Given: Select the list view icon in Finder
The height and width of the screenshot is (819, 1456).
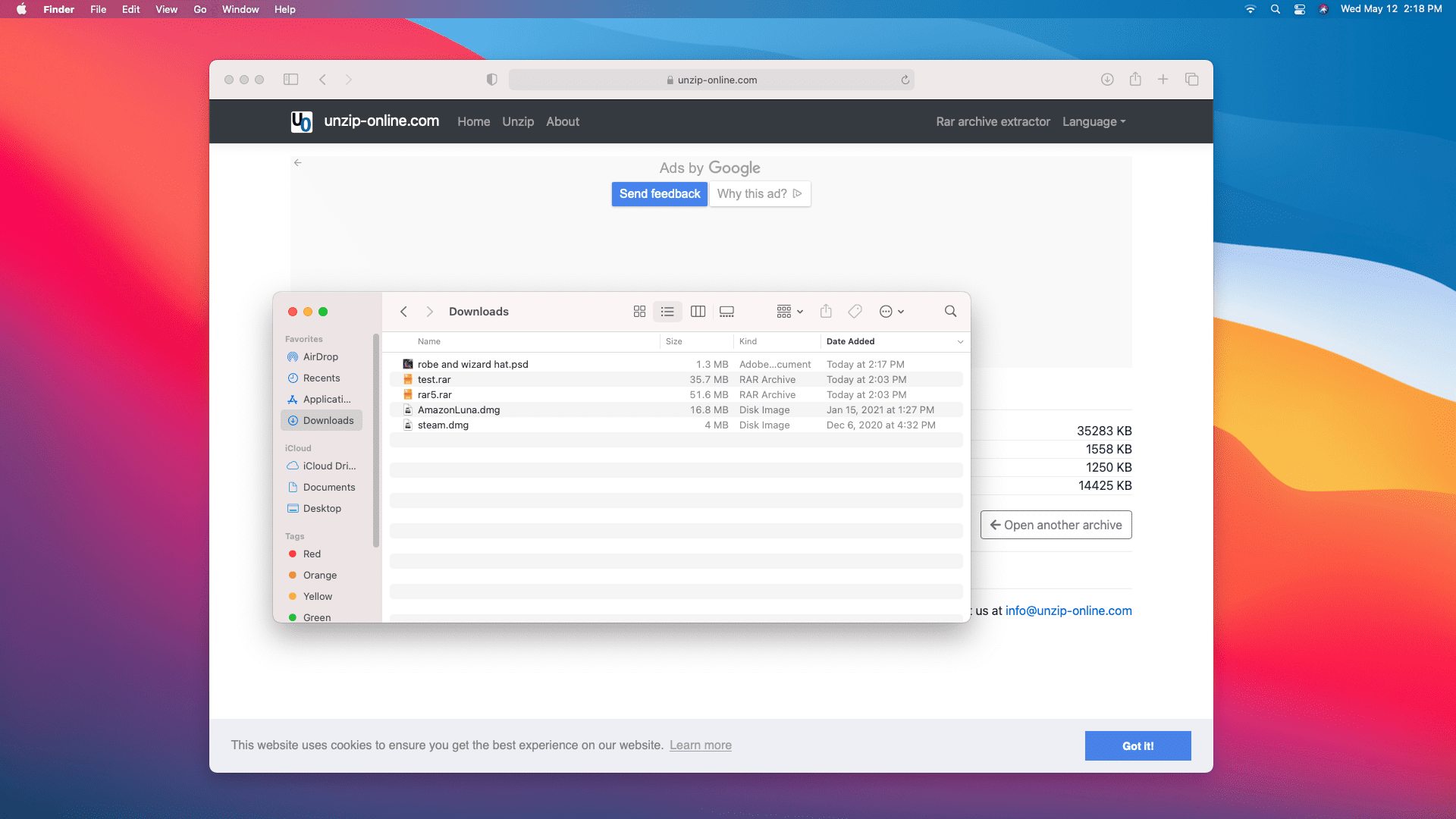Looking at the screenshot, I should [x=667, y=311].
